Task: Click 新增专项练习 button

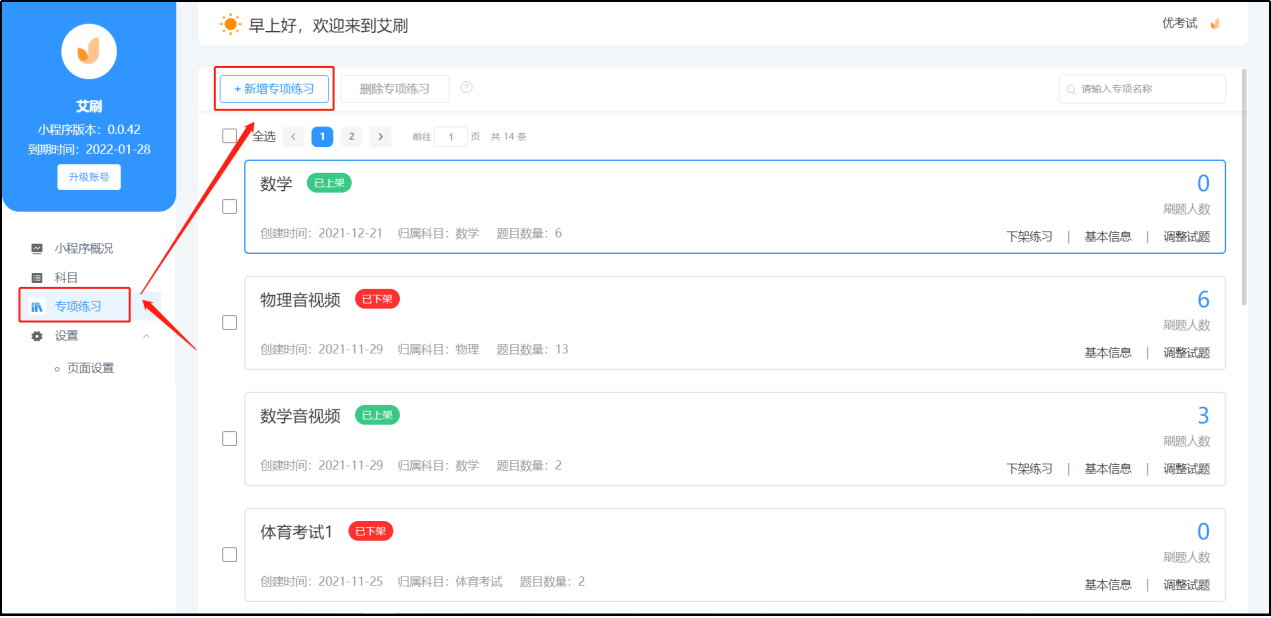Action: (274, 89)
